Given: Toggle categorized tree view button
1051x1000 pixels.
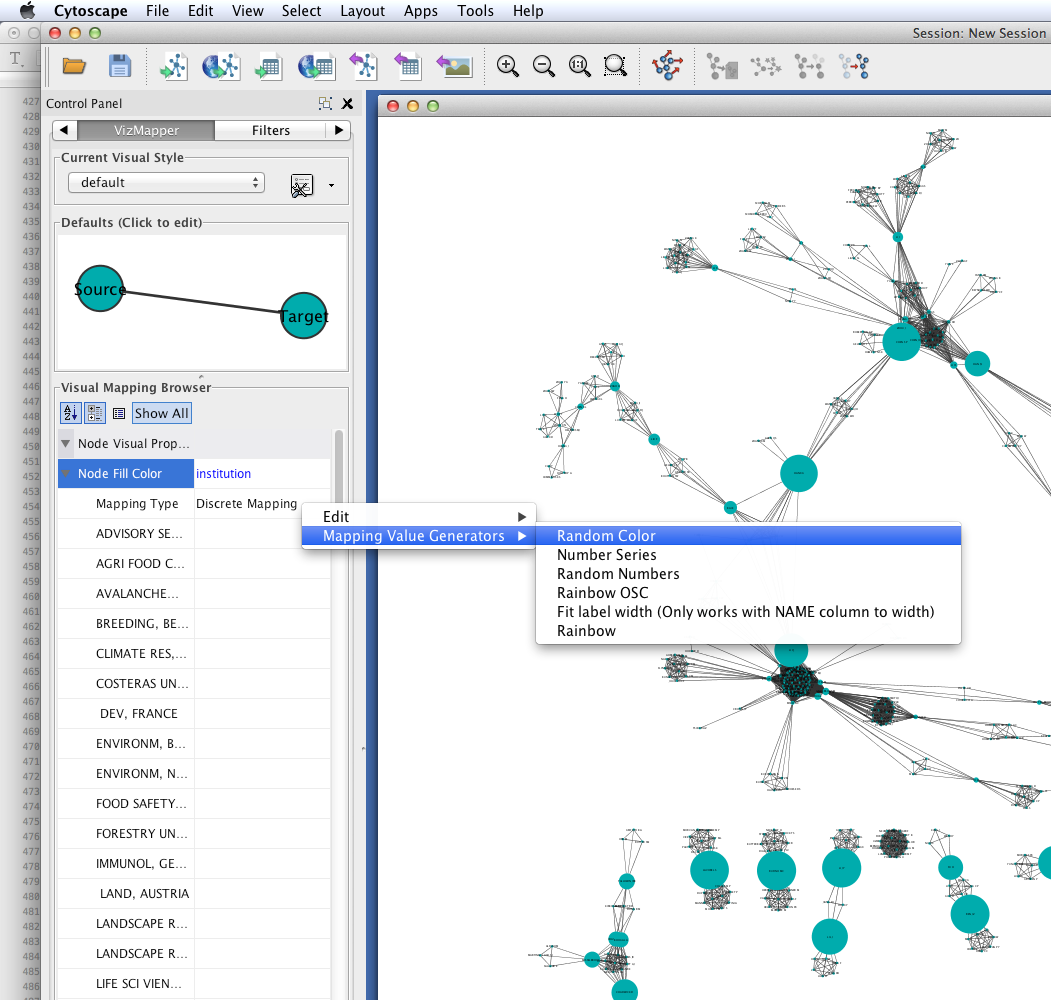Looking at the screenshot, I should (95, 413).
